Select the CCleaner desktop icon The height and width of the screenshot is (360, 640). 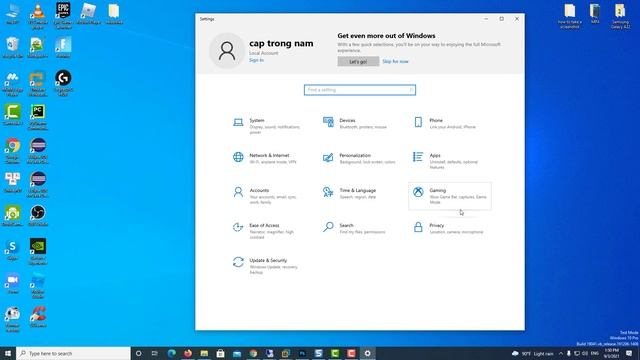(x=38, y=317)
